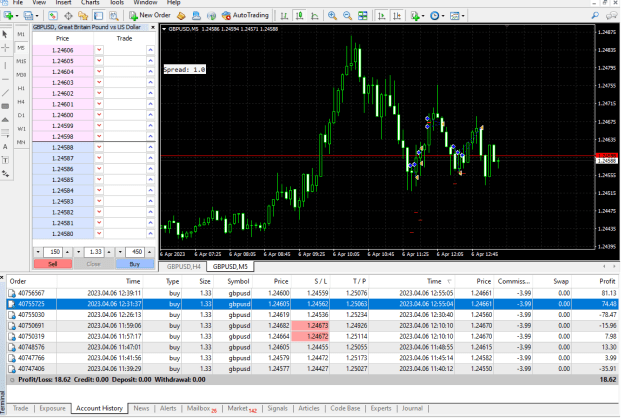
Task: Zoom in on the chart
Action: pos(332,16)
